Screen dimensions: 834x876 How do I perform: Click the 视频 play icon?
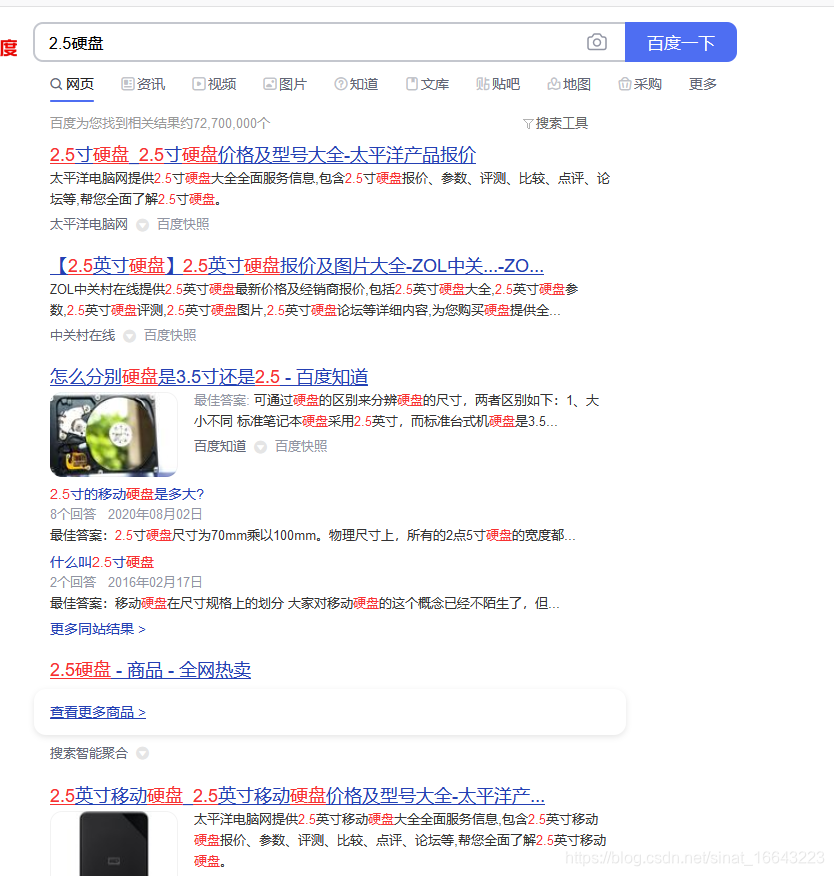198,84
